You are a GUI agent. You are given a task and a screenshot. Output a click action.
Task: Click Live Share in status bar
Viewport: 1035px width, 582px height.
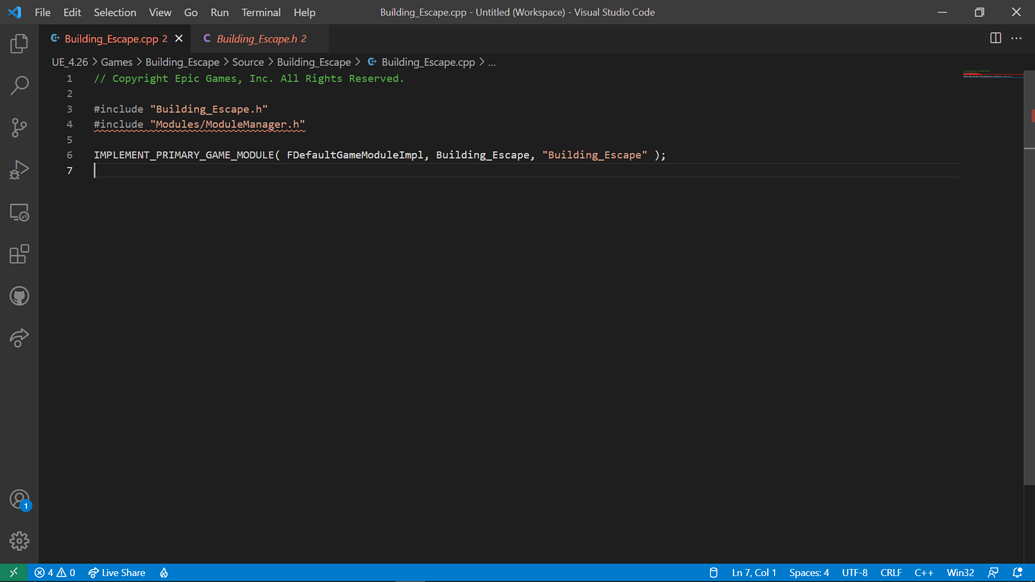point(117,573)
